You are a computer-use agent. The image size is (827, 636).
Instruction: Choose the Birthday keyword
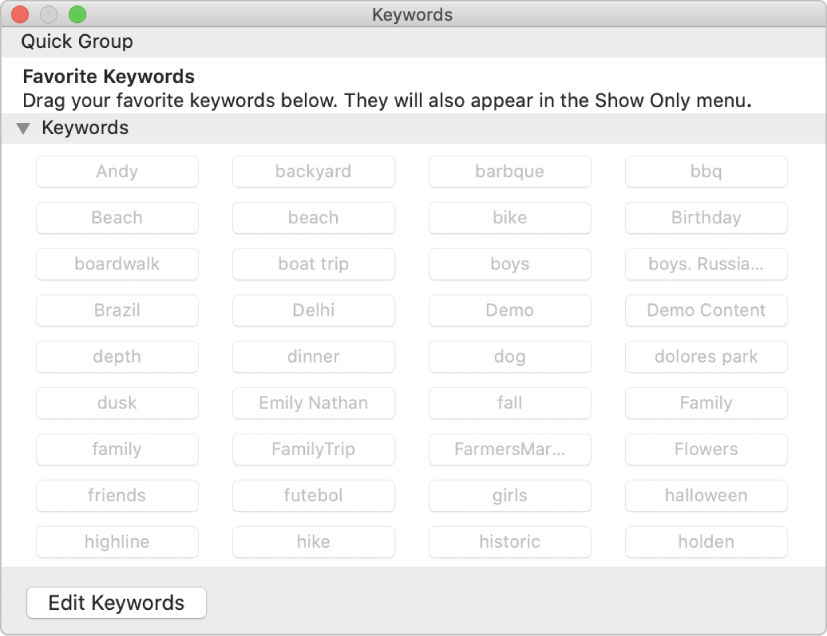pyautogui.click(x=706, y=218)
